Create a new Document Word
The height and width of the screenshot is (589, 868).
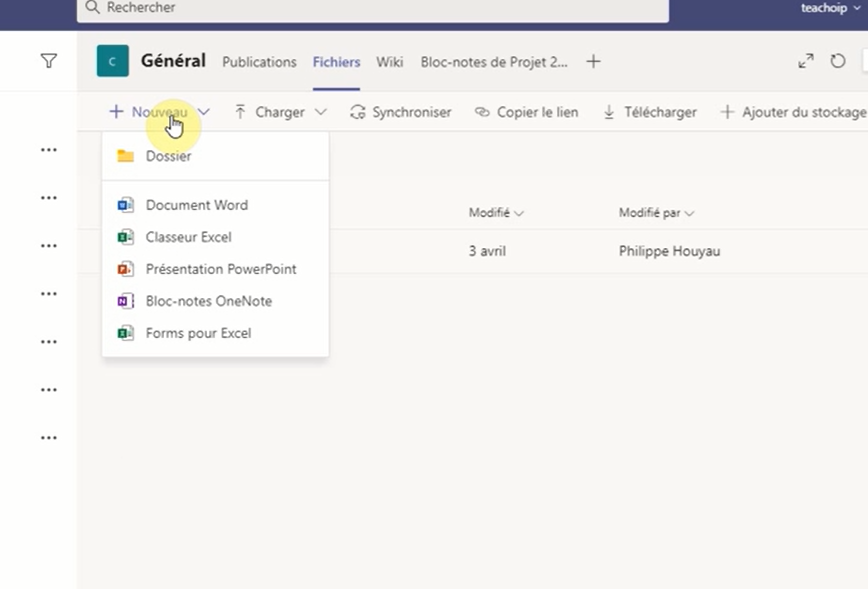(215, 205)
